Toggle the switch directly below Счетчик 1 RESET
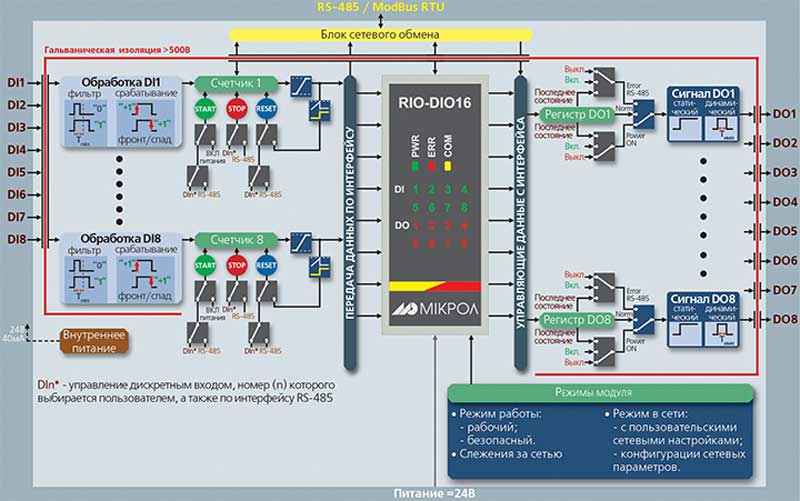 click(266, 136)
